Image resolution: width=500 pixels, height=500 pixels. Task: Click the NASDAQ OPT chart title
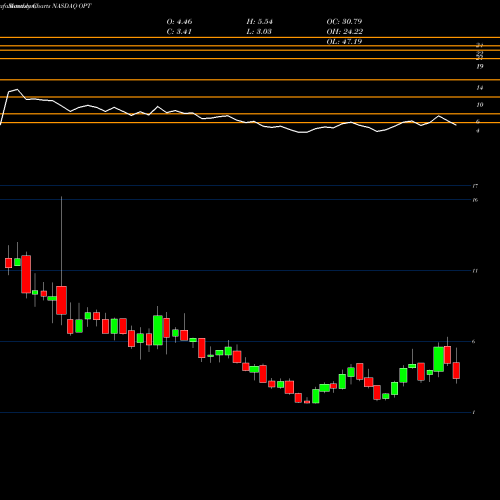point(72,6)
